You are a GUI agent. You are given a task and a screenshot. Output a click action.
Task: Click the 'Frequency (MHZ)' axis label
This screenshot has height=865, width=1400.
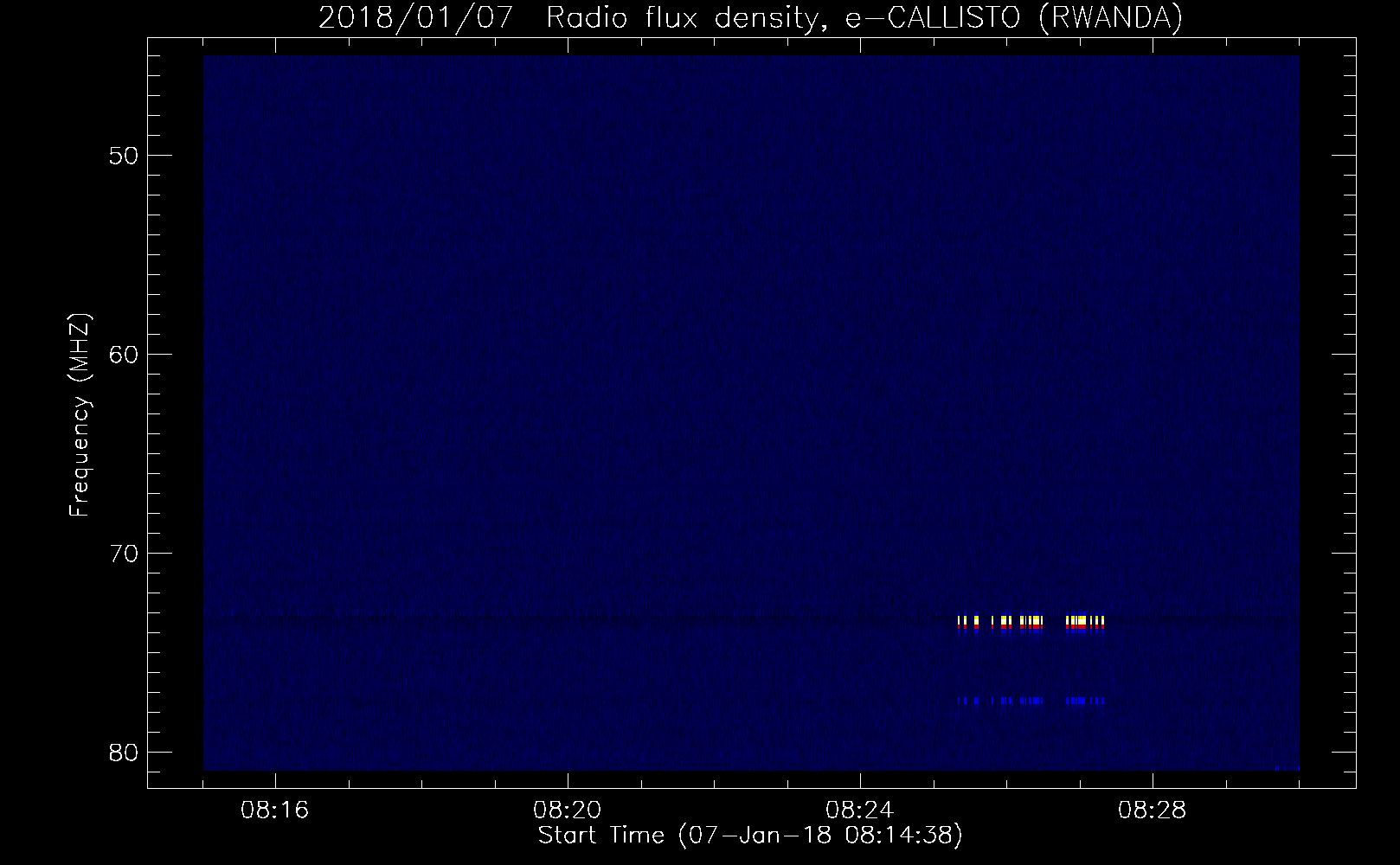(x=80, y=415)
